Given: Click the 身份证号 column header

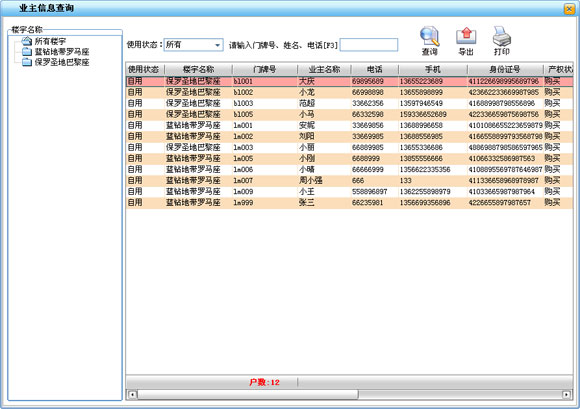Looking at the screenshot, I should 505,69.
